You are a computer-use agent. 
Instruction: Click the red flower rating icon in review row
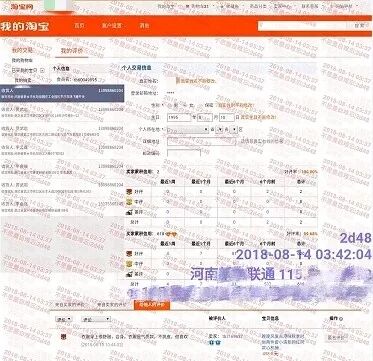click(63, 337)
